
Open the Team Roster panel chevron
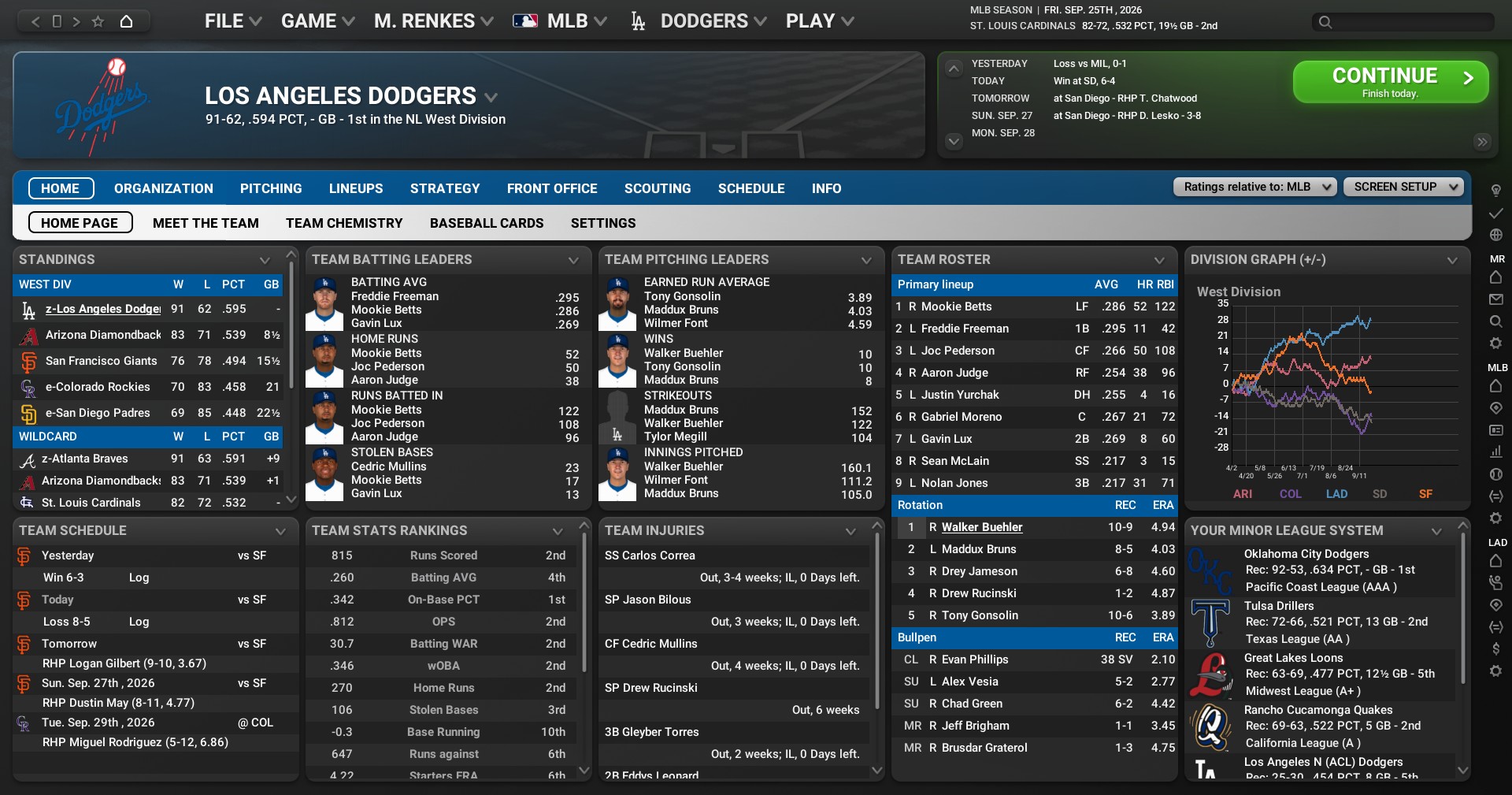[x=1159, y=260]
